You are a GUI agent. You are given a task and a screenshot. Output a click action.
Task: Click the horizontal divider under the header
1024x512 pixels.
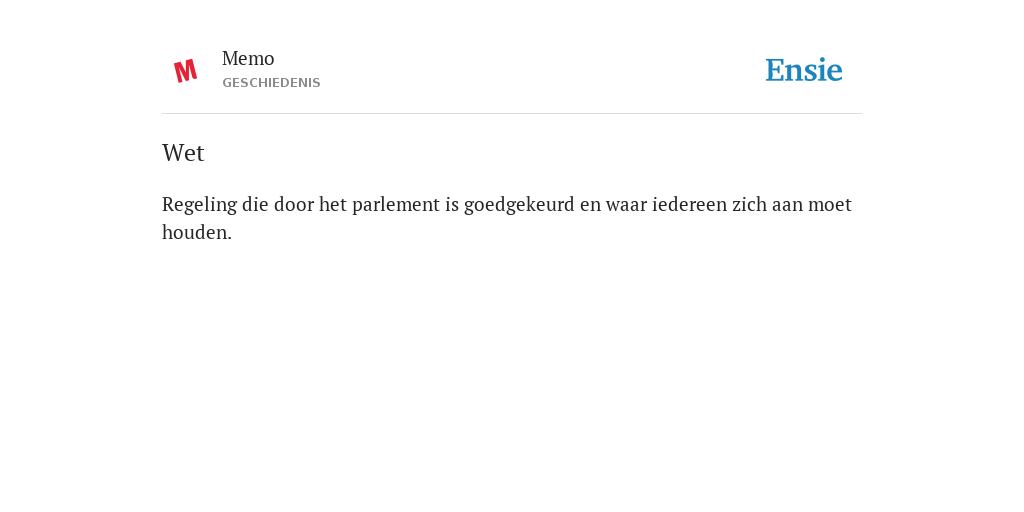(512, 114)
